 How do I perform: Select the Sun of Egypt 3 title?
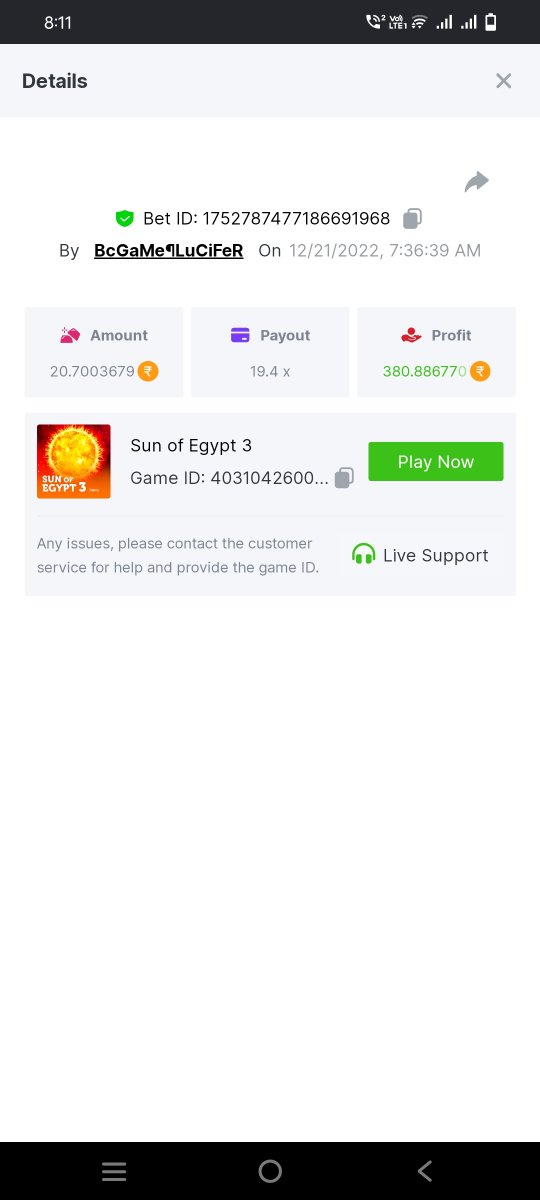(191, 445)
